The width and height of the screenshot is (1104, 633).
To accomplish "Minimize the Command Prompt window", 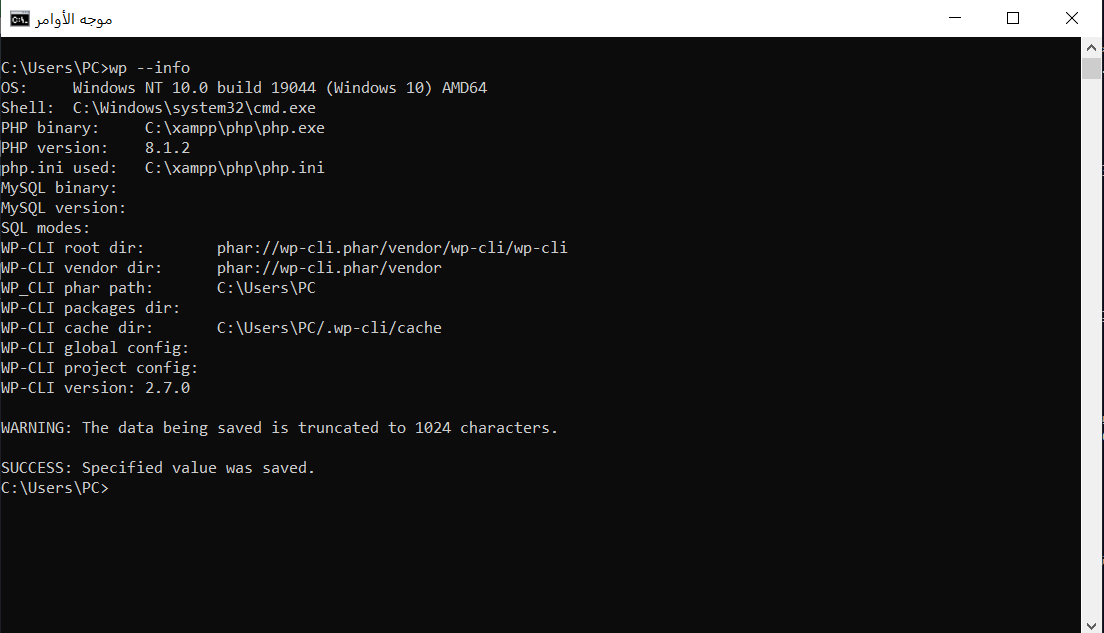I will click(x=955, y=18).
